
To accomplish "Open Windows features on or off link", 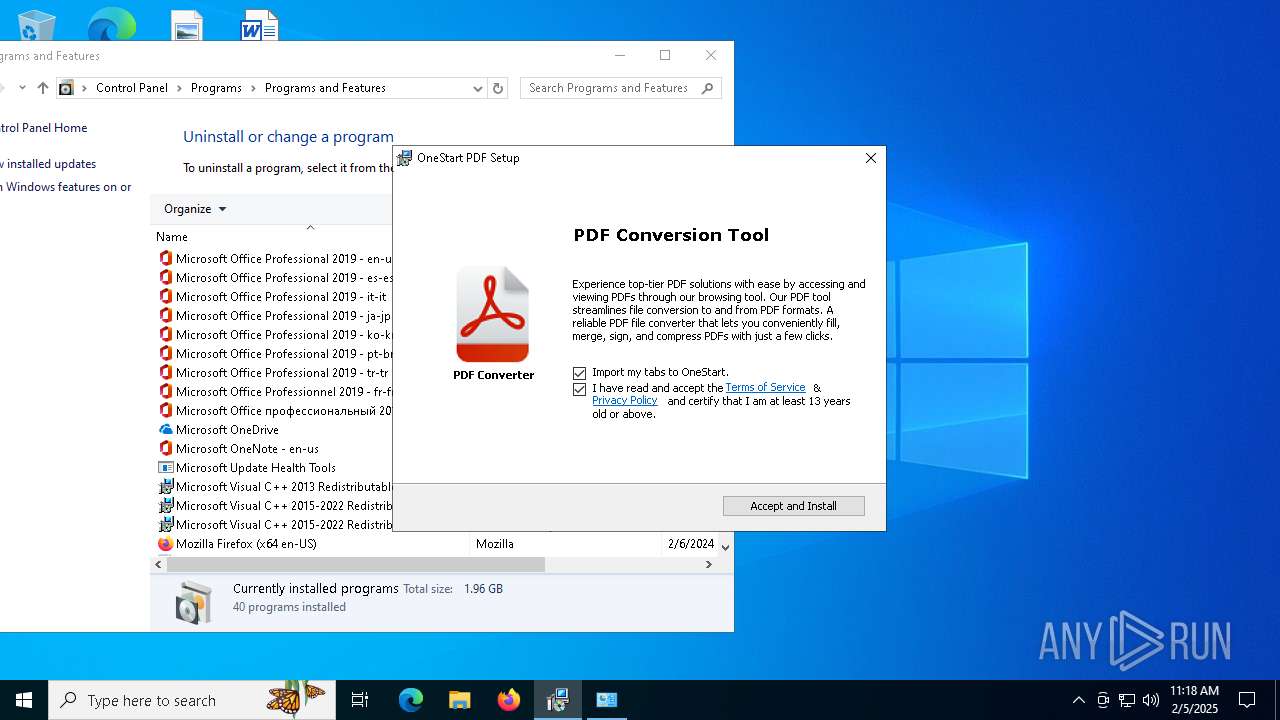I will coord(66,187).
